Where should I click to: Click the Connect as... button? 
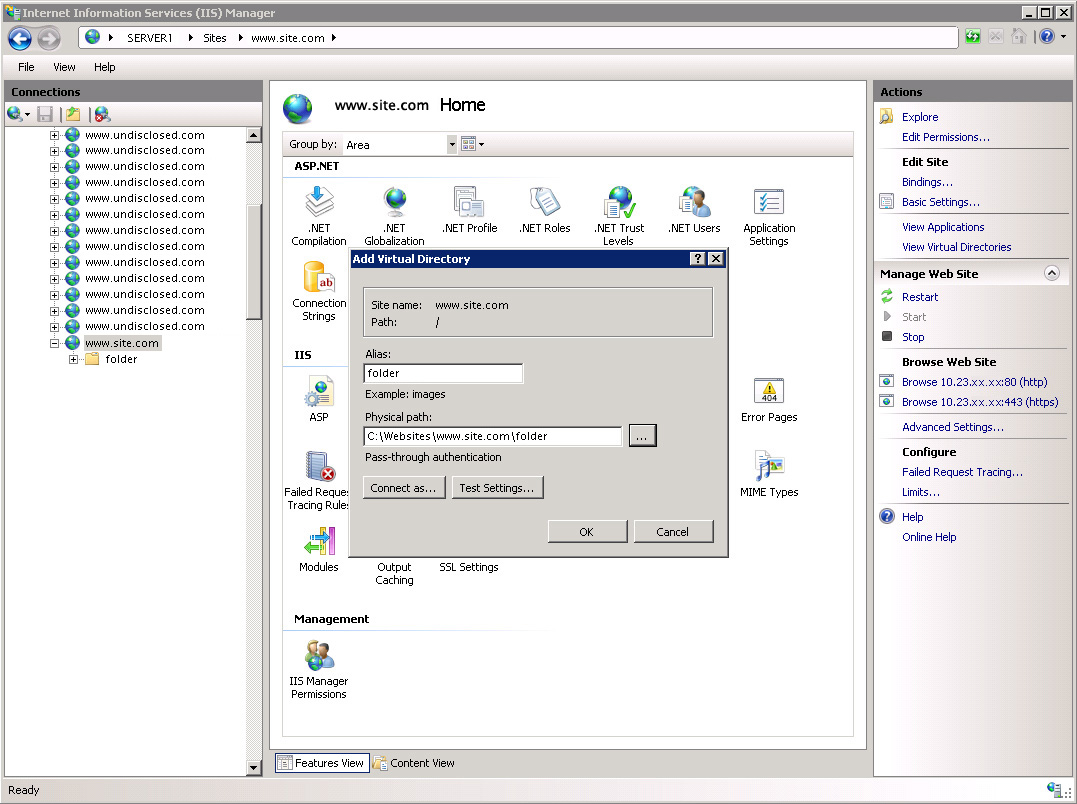coord(404,487)
